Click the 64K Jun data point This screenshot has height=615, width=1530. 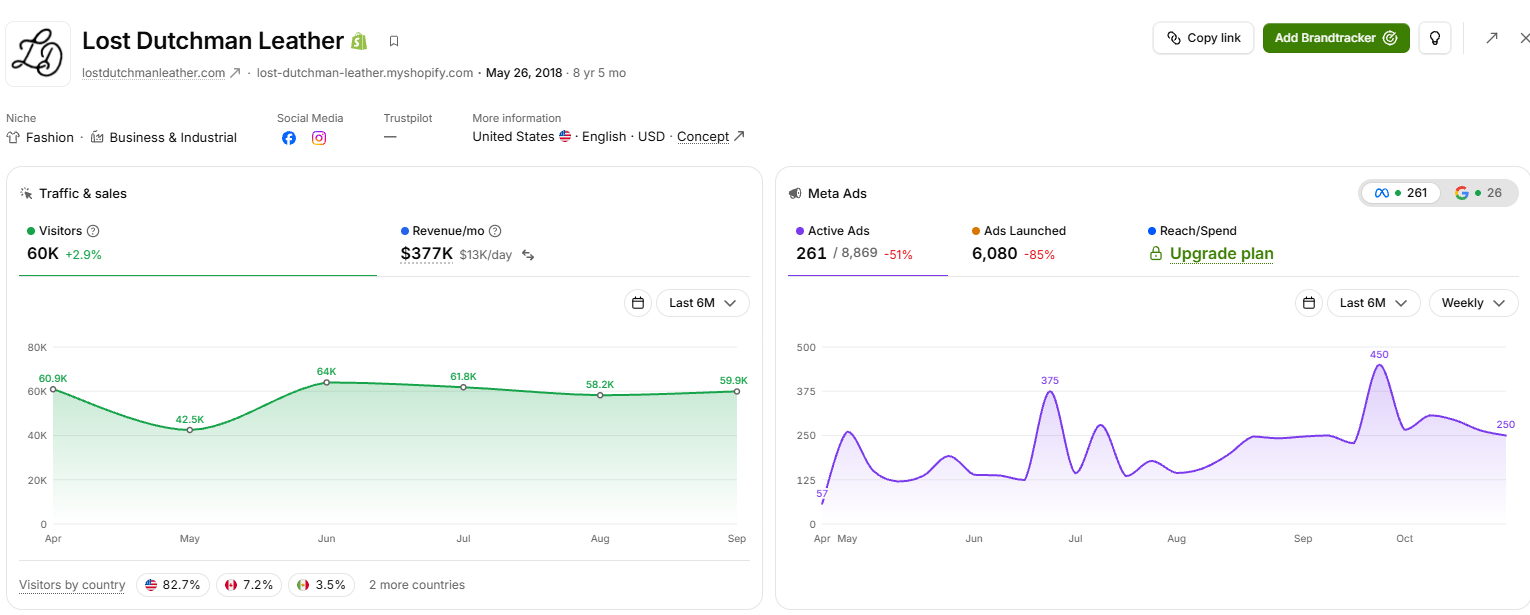pos(327,382)
